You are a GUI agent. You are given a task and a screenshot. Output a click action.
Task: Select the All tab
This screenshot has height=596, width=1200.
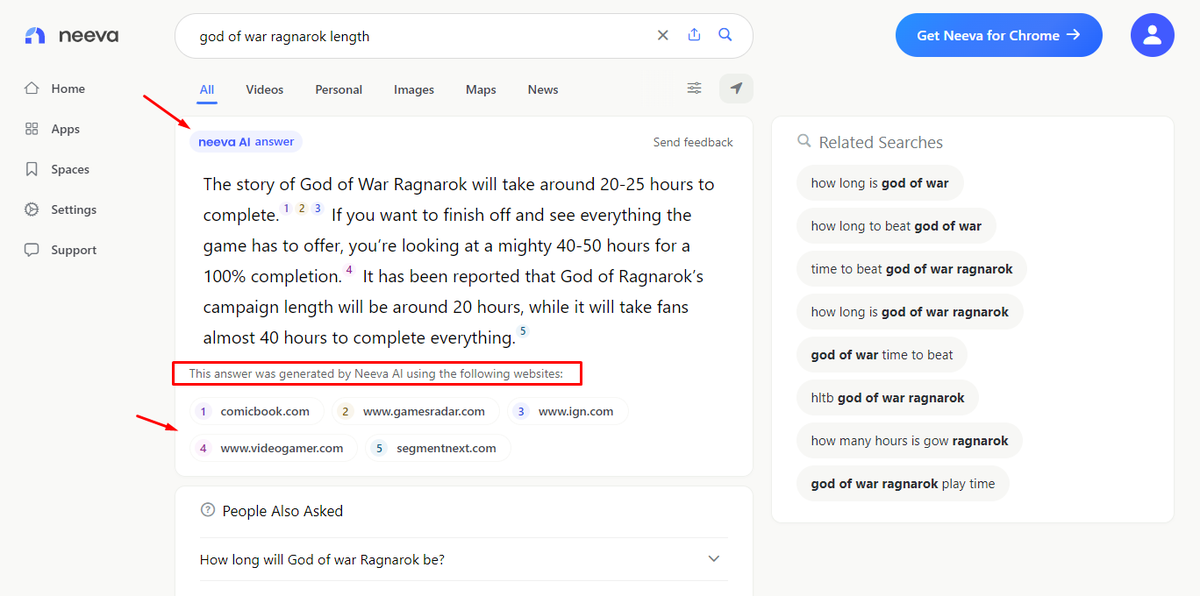207,89
